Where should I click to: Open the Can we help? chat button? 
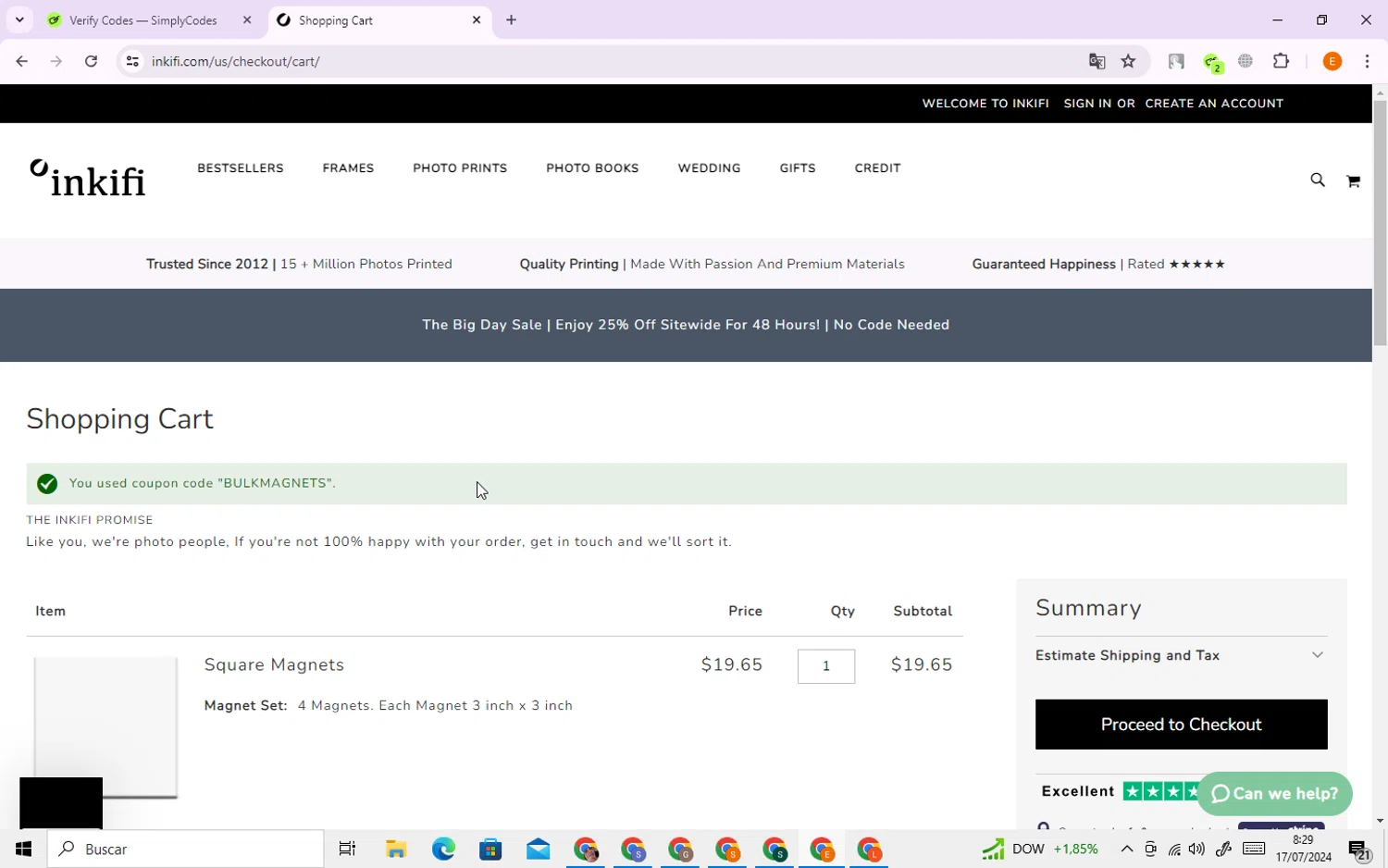point(1274,794)
